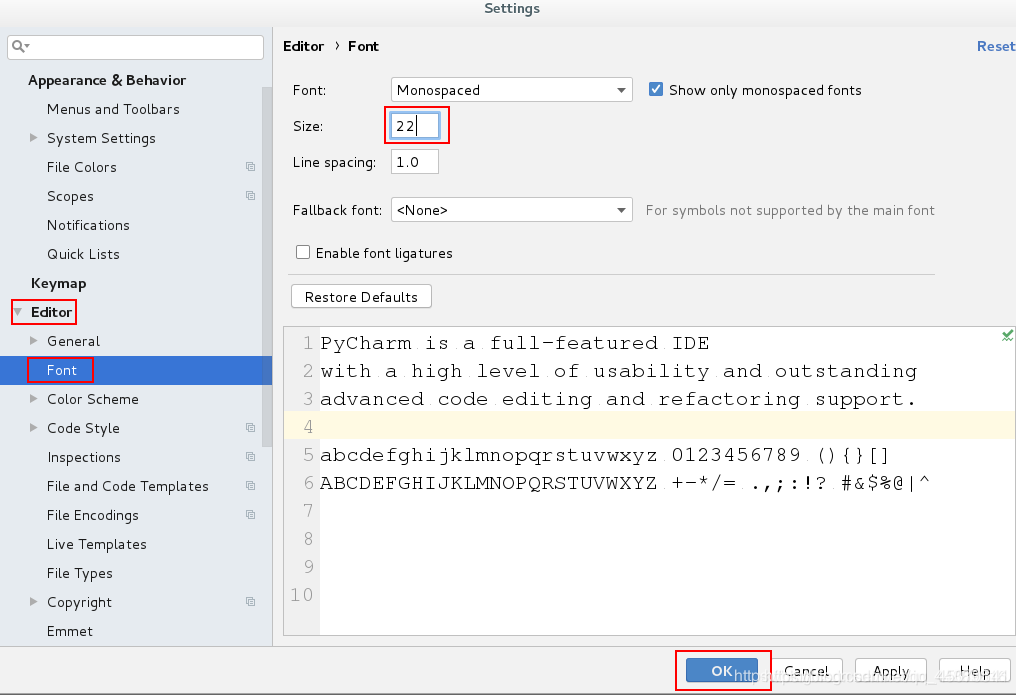Screen dimensions: 1016x695
Task: Select the Font item under Editor
Action: pos(62,370)
